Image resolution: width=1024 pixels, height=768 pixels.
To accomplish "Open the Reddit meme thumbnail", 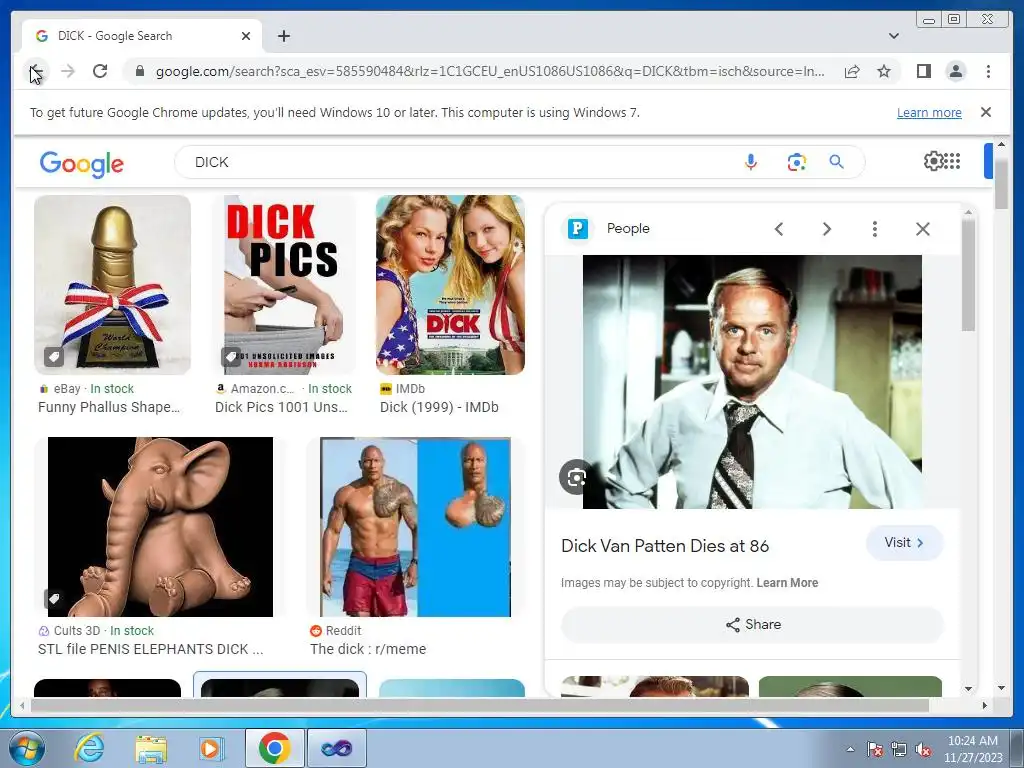I will [415, 527].
